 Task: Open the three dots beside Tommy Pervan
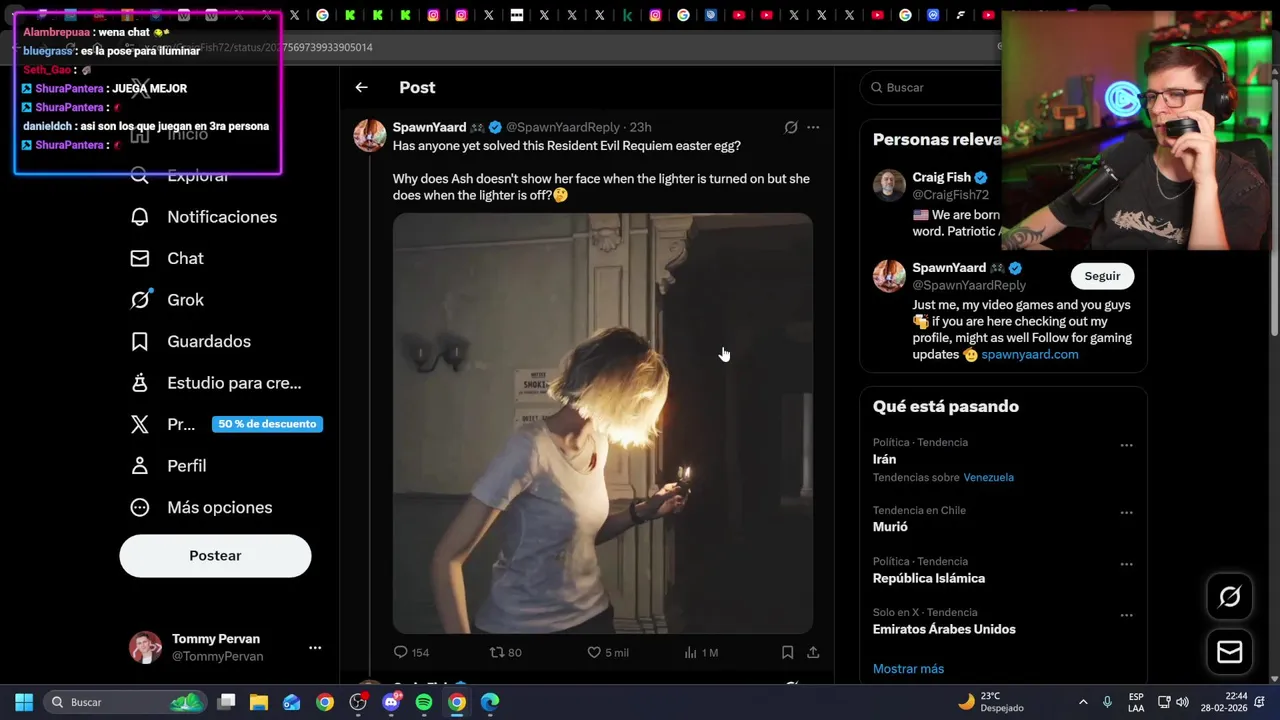pyautogui.click(x=315, y=648)
